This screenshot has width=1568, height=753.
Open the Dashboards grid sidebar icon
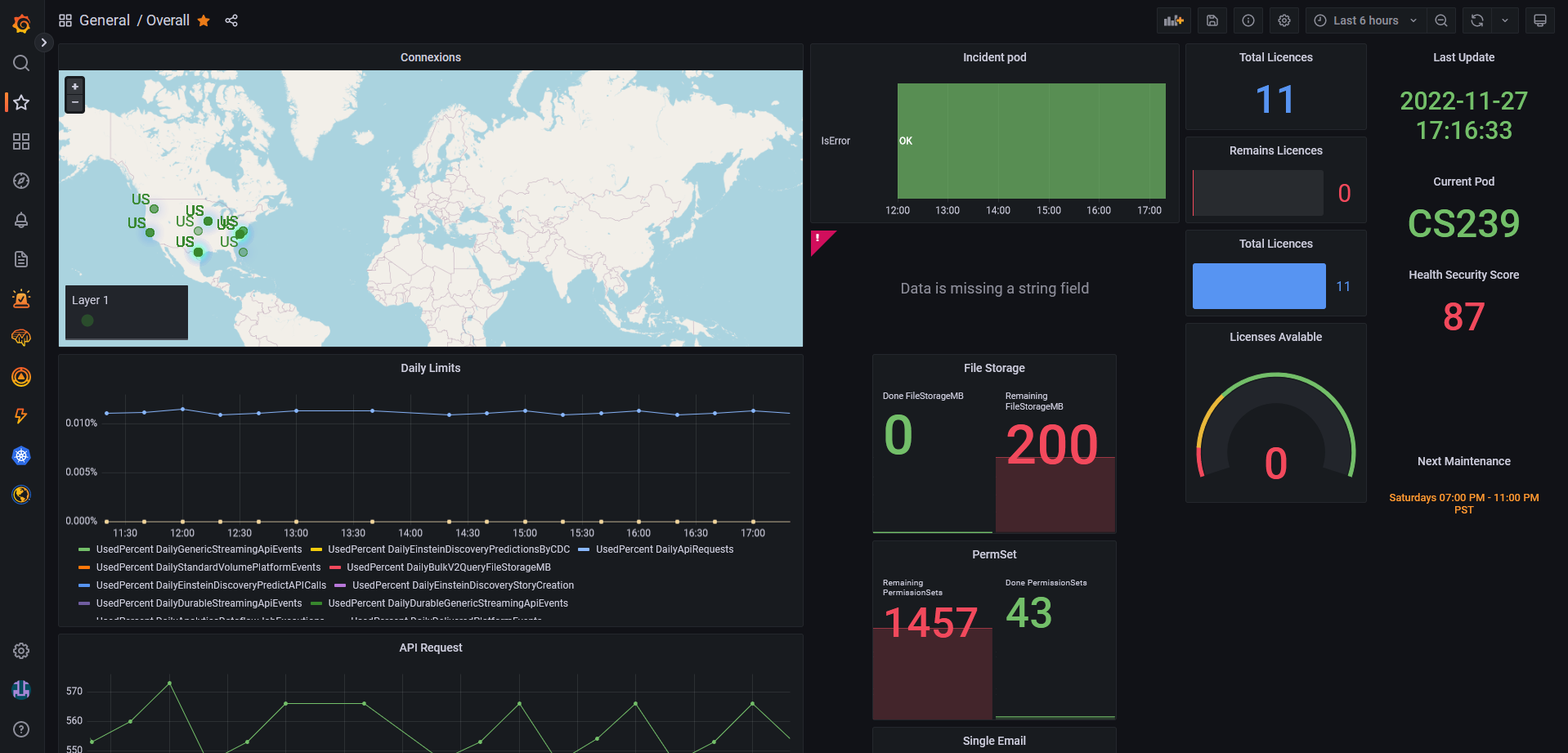(x=21, y=141)
